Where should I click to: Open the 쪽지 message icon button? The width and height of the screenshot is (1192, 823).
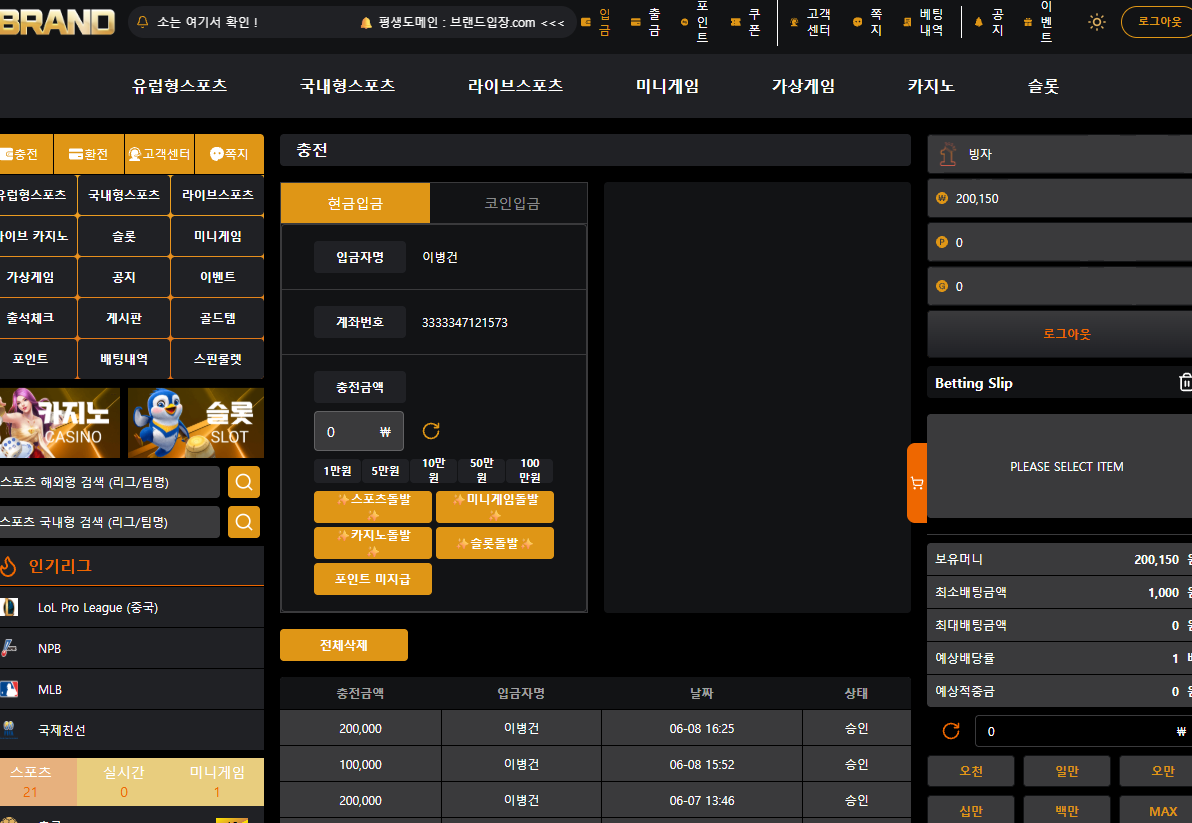229,154
